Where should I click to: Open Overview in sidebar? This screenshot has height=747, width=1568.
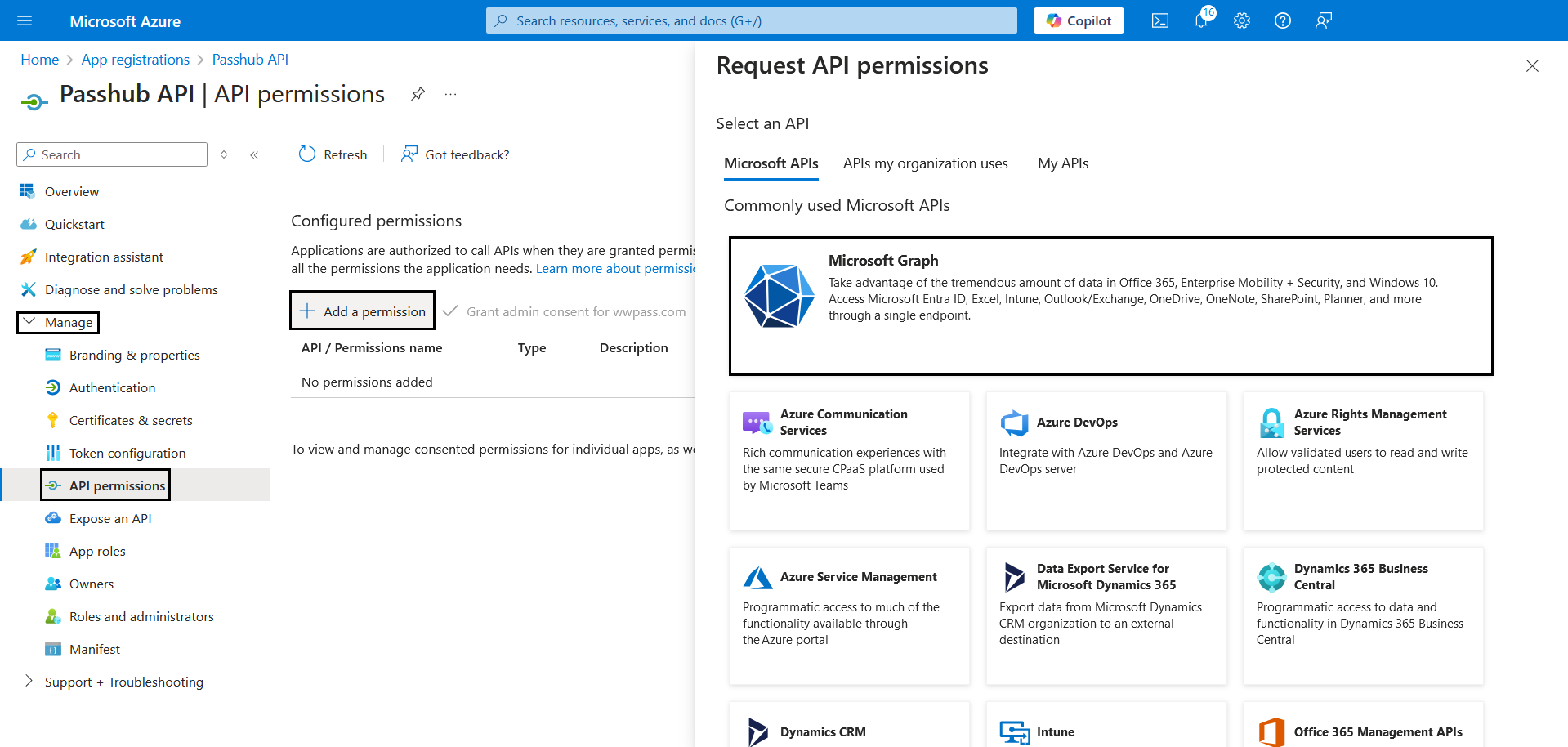72,191
